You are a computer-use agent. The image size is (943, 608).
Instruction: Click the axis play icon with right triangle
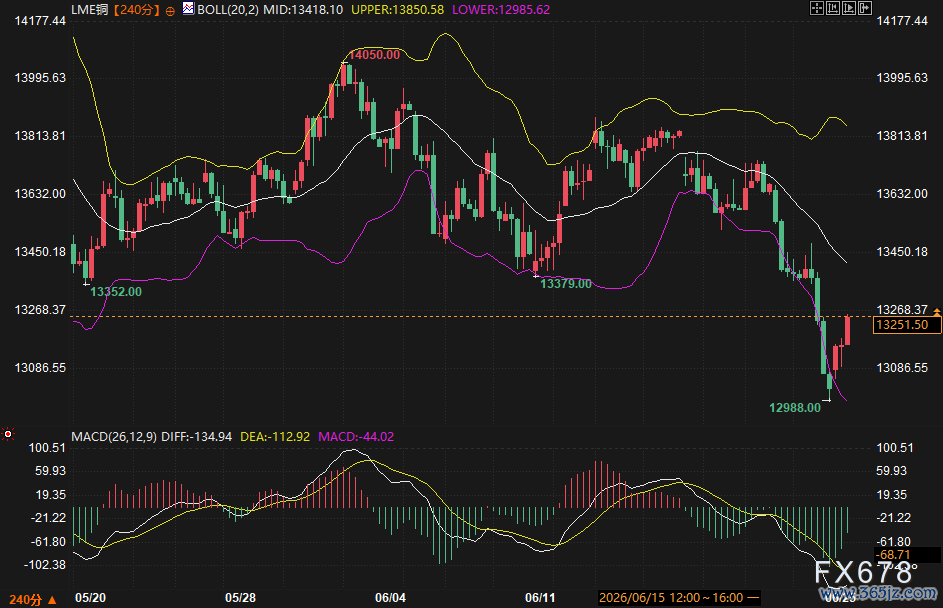click(849, 8)
